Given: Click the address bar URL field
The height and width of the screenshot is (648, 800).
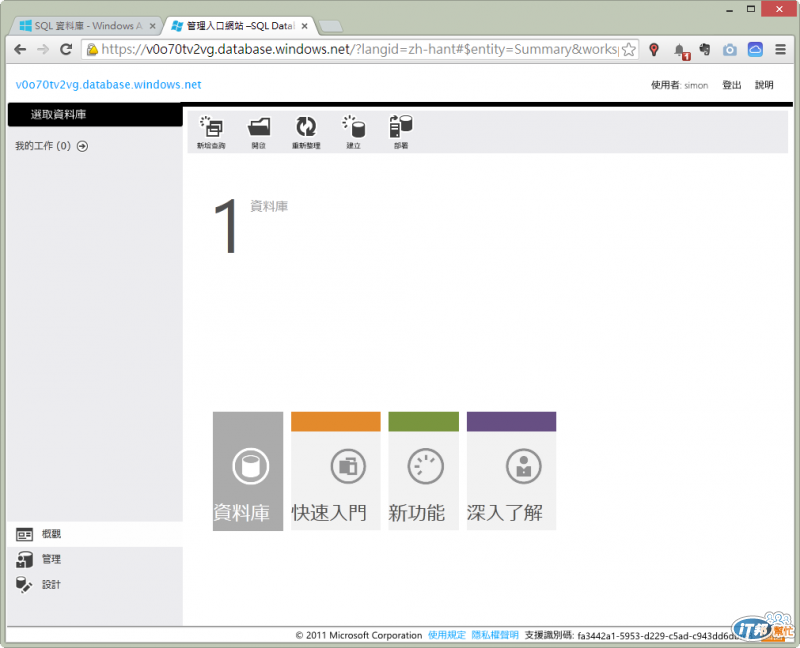Looking at the screenshot, I should [x=360, y=49].
